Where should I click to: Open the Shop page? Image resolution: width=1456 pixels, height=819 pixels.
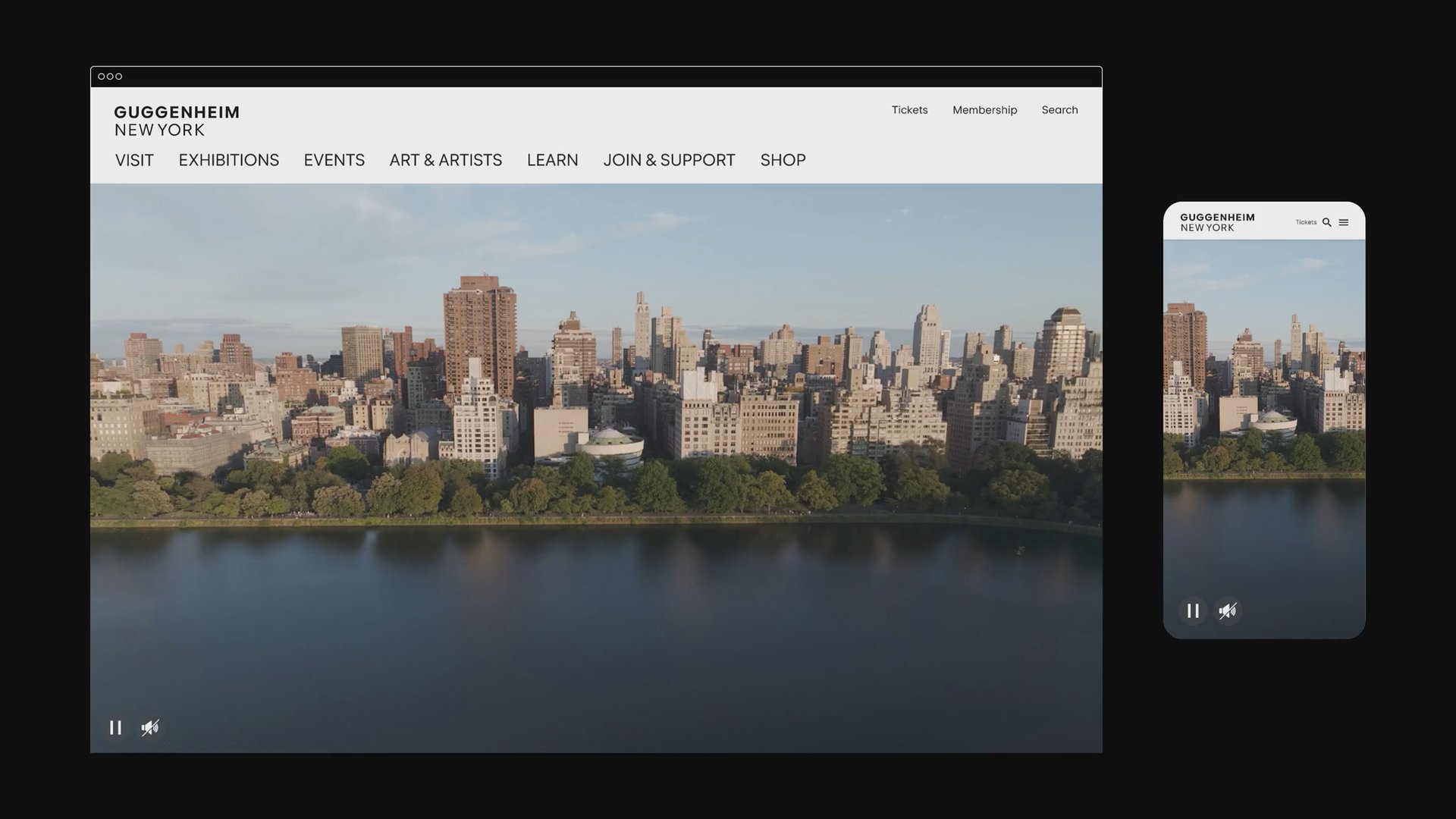pyautogui.click(x=783, y=160)
